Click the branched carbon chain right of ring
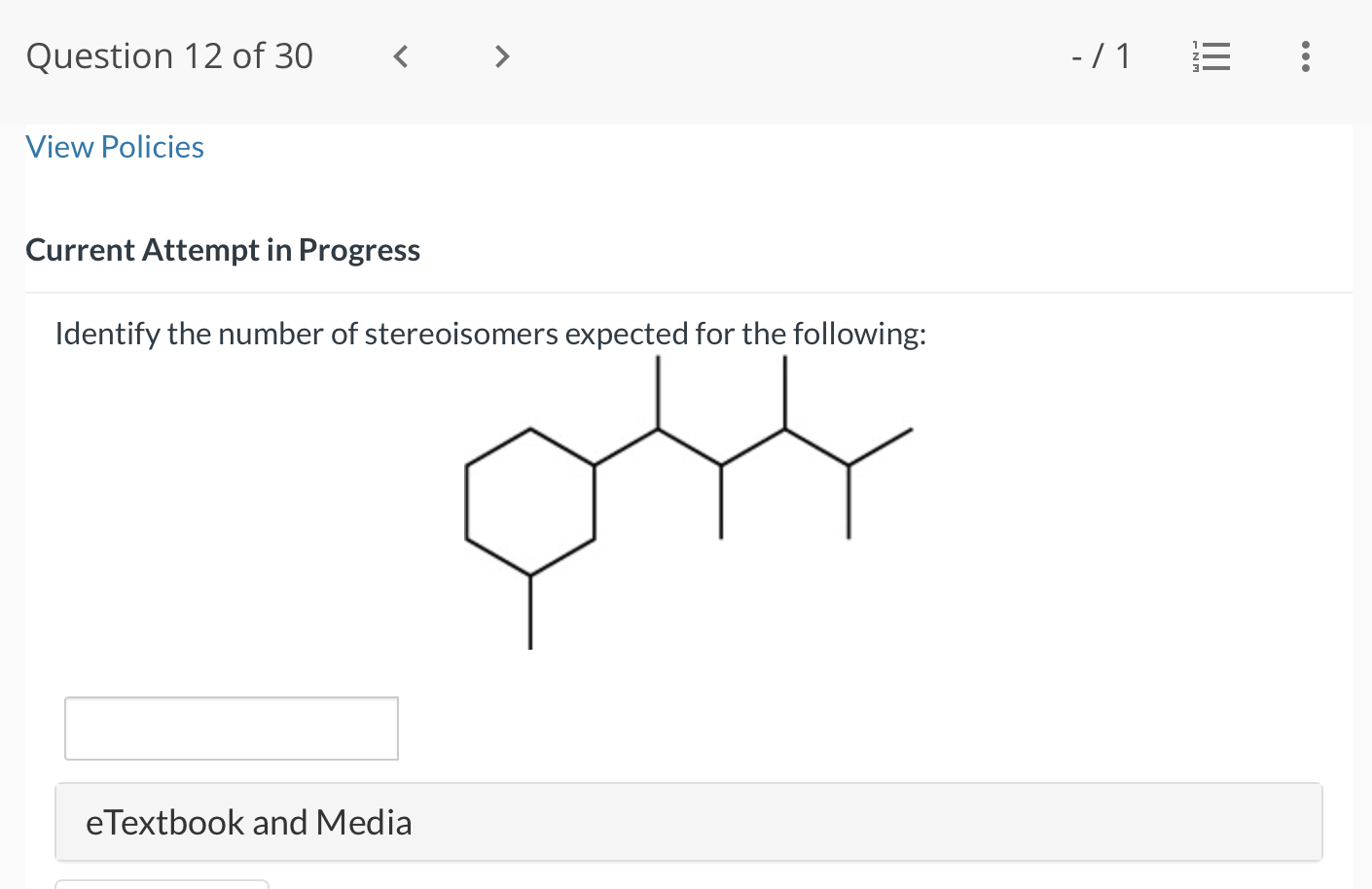1372x889 pixels. point(754,447)
